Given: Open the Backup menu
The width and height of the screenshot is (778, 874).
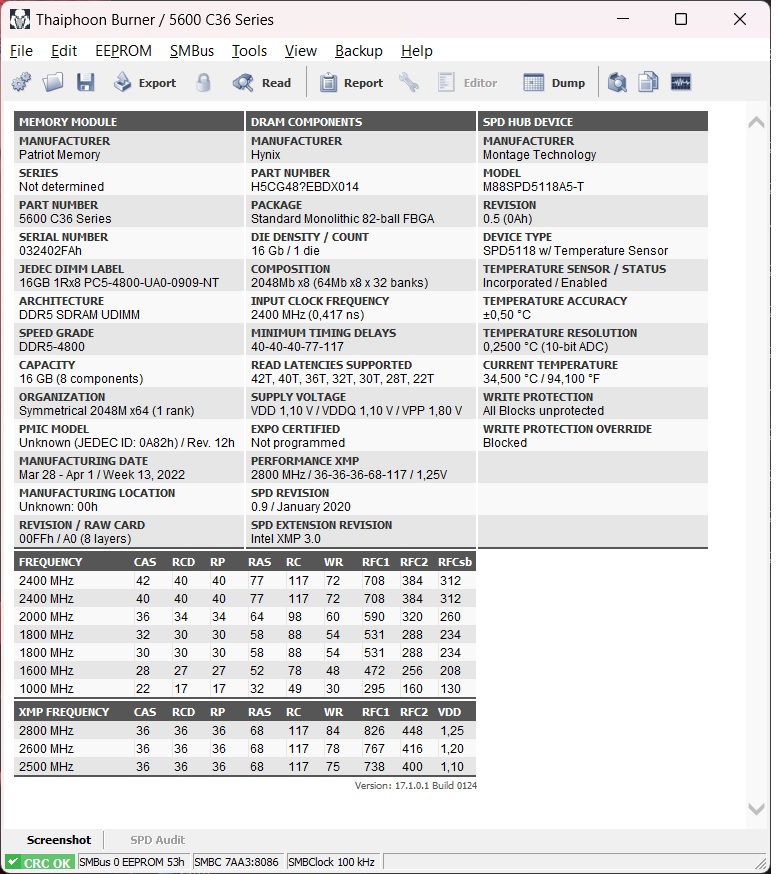Looking at the screenshot, I should pos(358,51).
